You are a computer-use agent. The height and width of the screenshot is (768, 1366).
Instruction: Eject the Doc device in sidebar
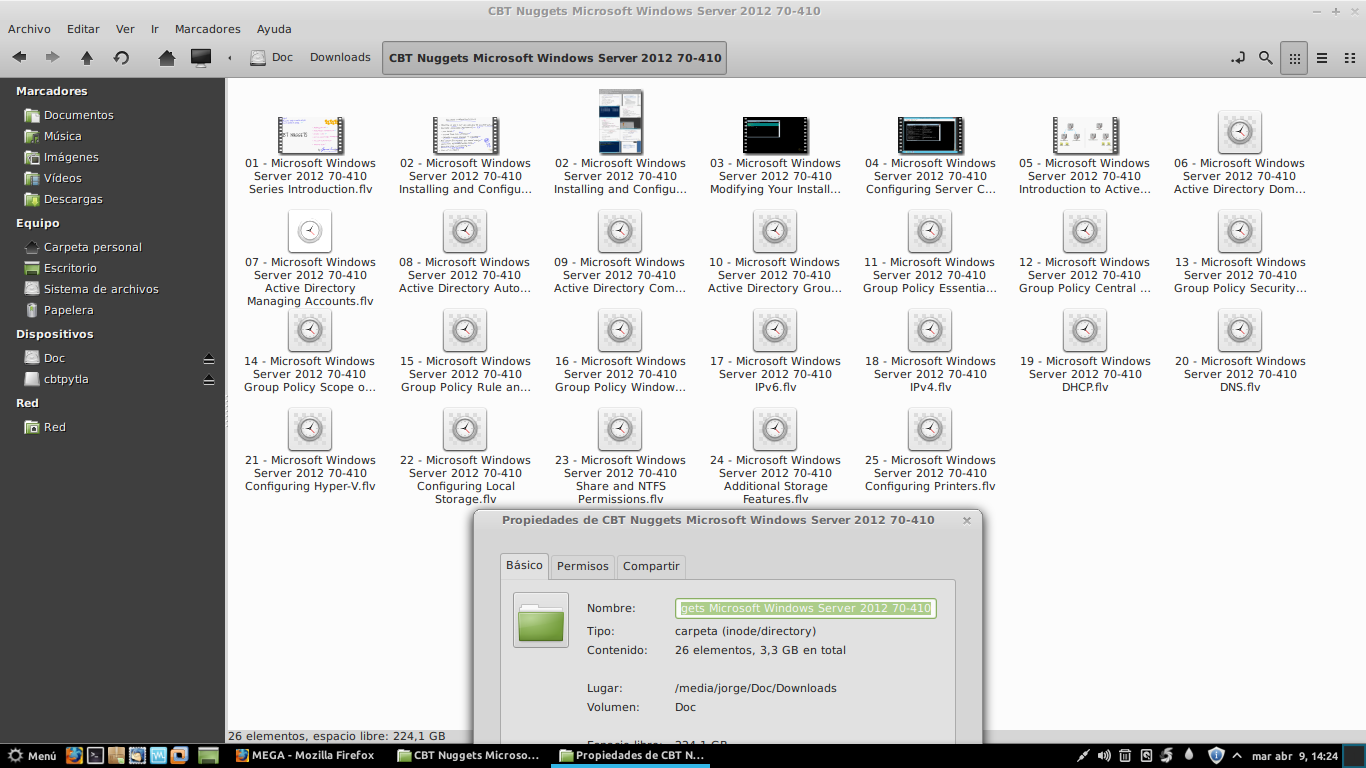pyautogui.click(x=209, y=358)
